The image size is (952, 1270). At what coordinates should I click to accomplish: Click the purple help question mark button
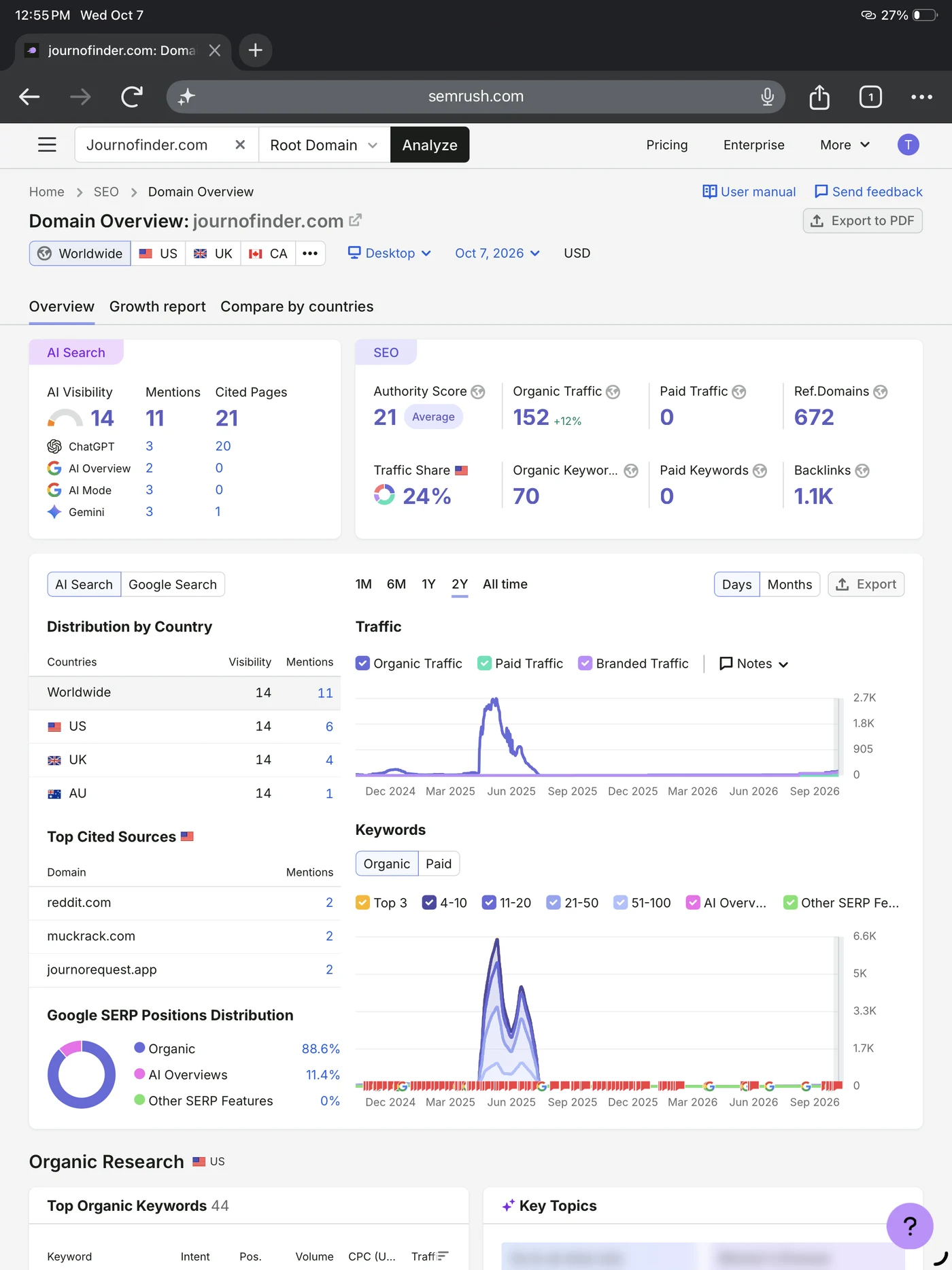(x=909, y=1225)
